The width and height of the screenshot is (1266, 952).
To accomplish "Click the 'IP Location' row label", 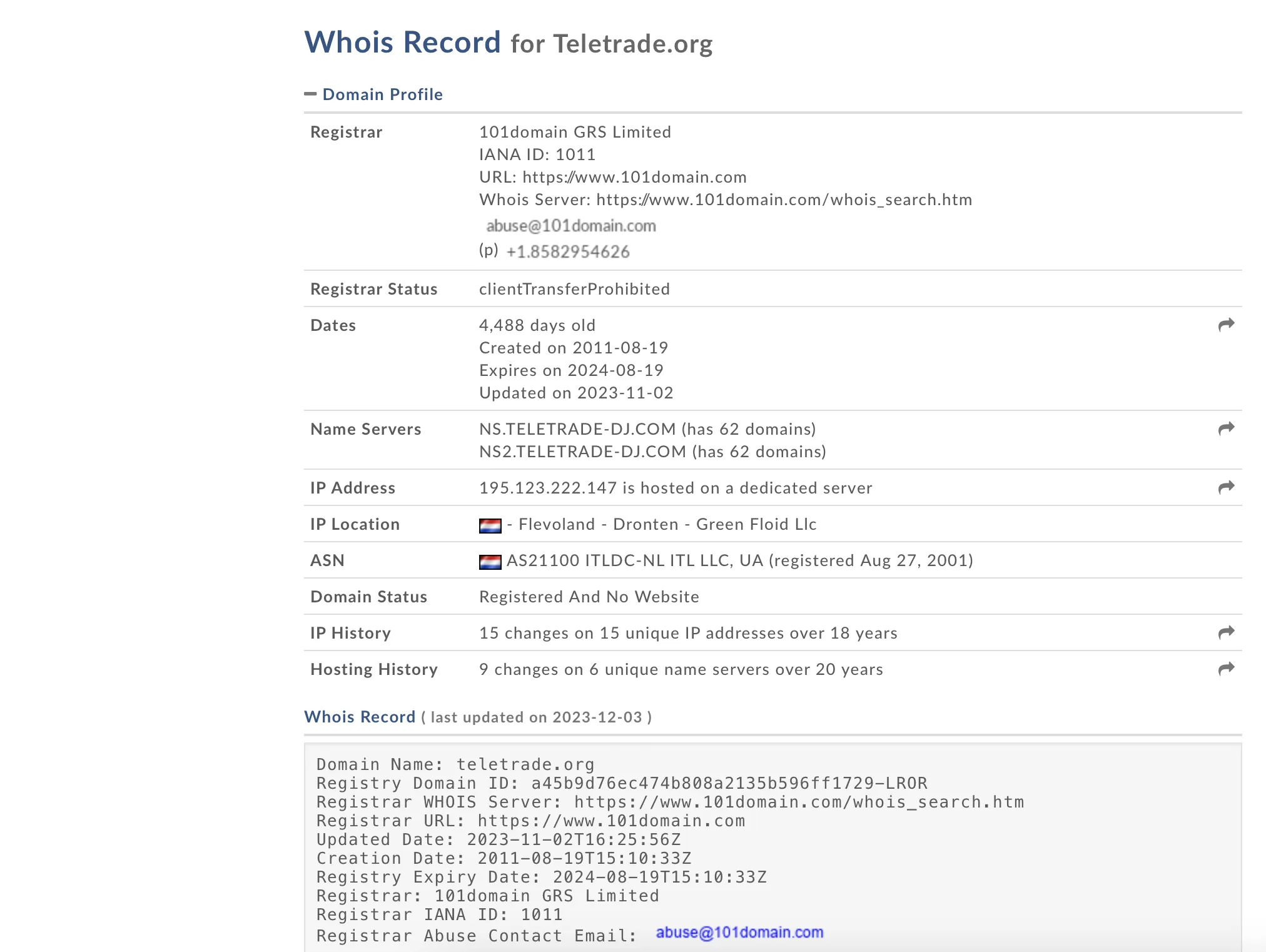I will tap(355, 524).
